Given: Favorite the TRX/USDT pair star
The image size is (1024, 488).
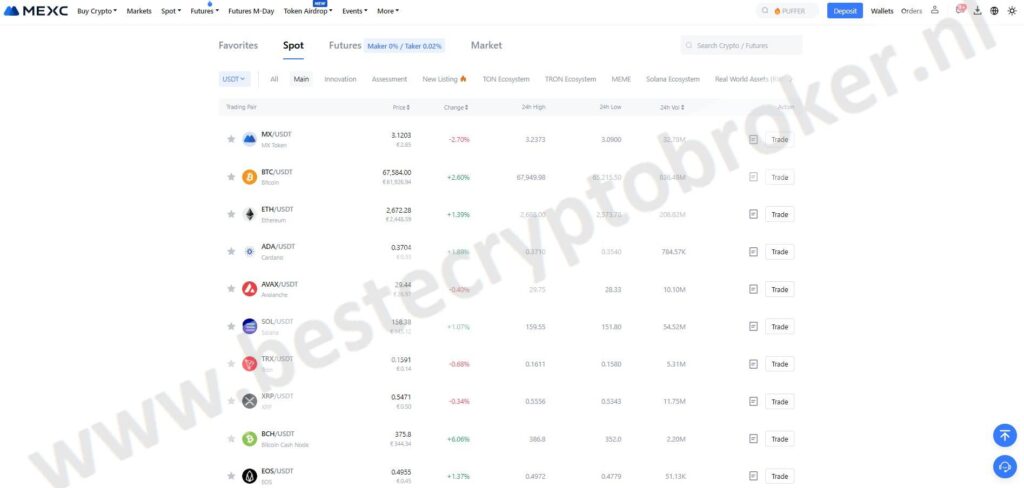Looking at the screenshot, I should pyautogui.click(x=231, y=364).
